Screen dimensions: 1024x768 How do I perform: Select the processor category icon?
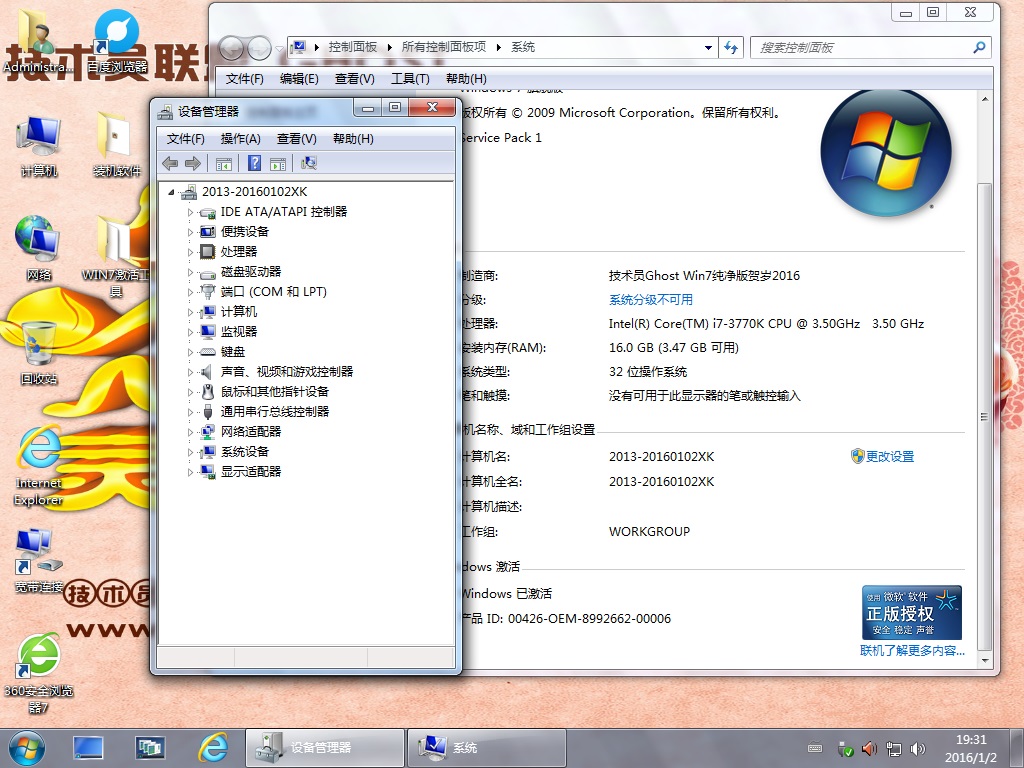[x=208, y=251]
